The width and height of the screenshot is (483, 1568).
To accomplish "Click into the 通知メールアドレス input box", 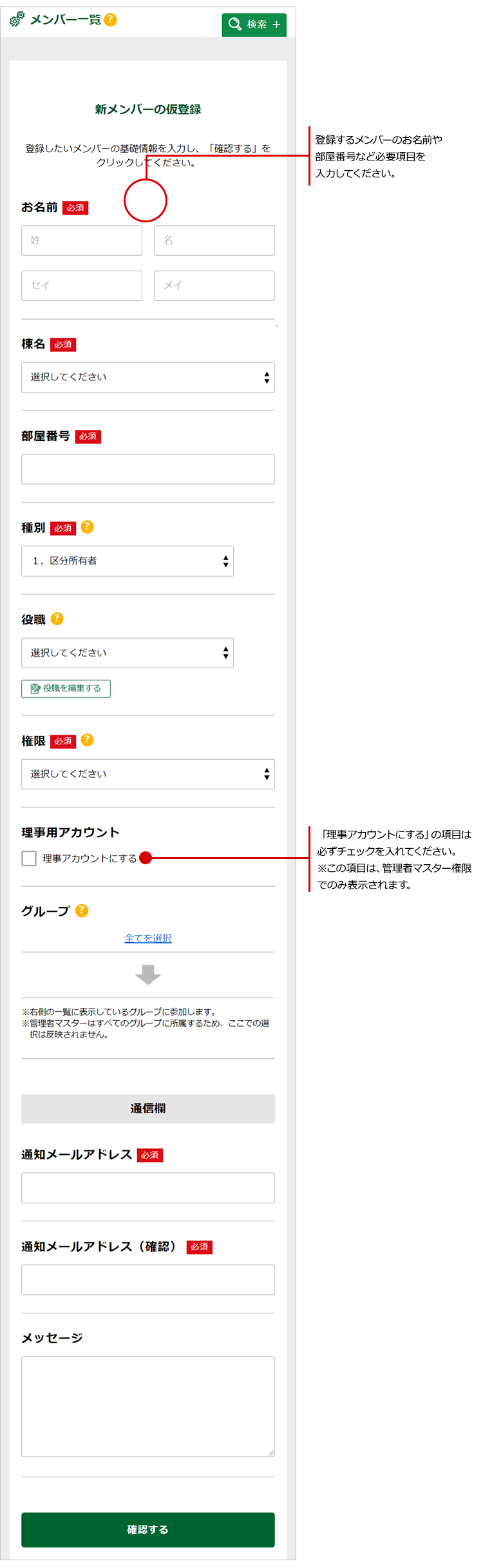I will [x=147, y=1188].
